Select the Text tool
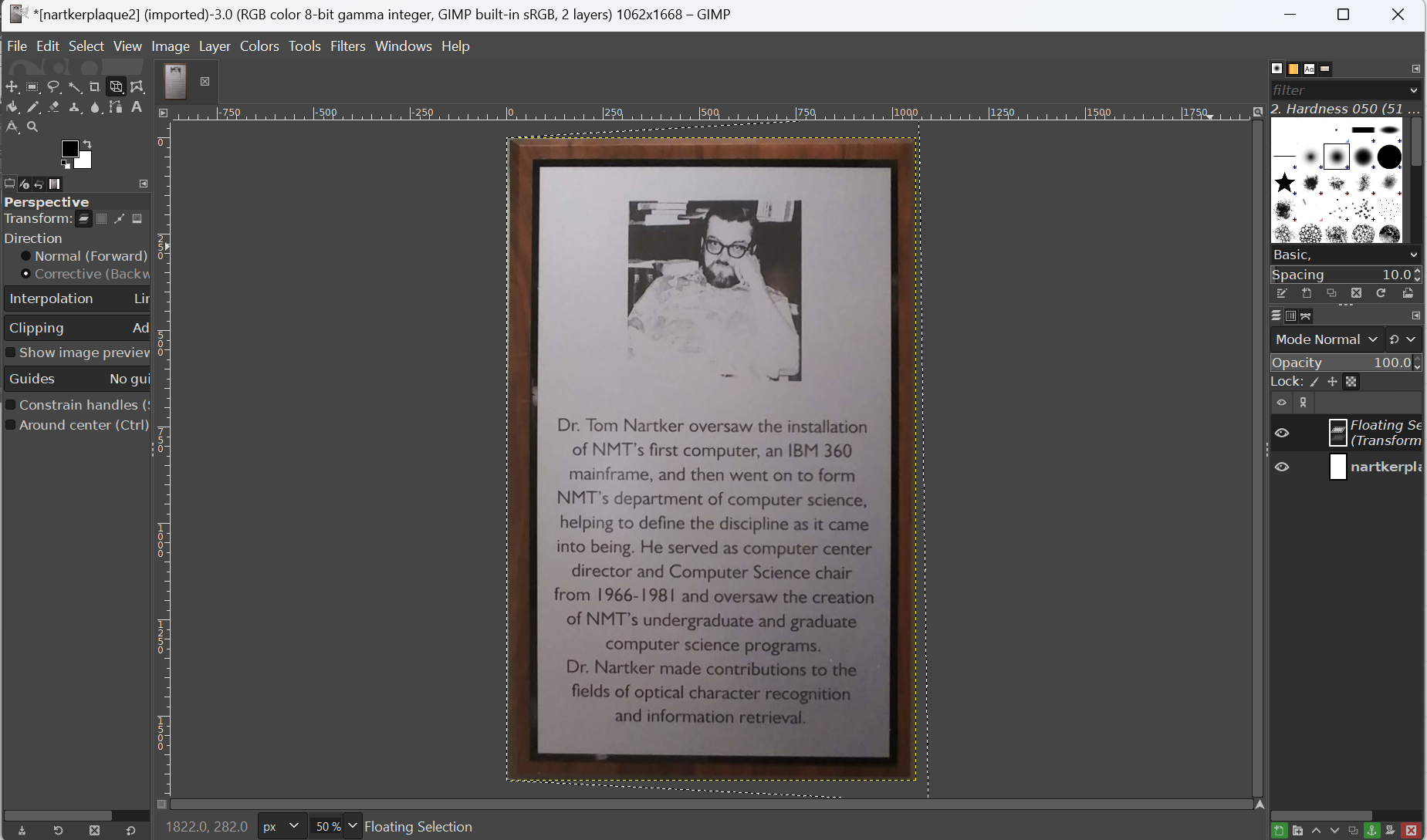 click(137, 107)
